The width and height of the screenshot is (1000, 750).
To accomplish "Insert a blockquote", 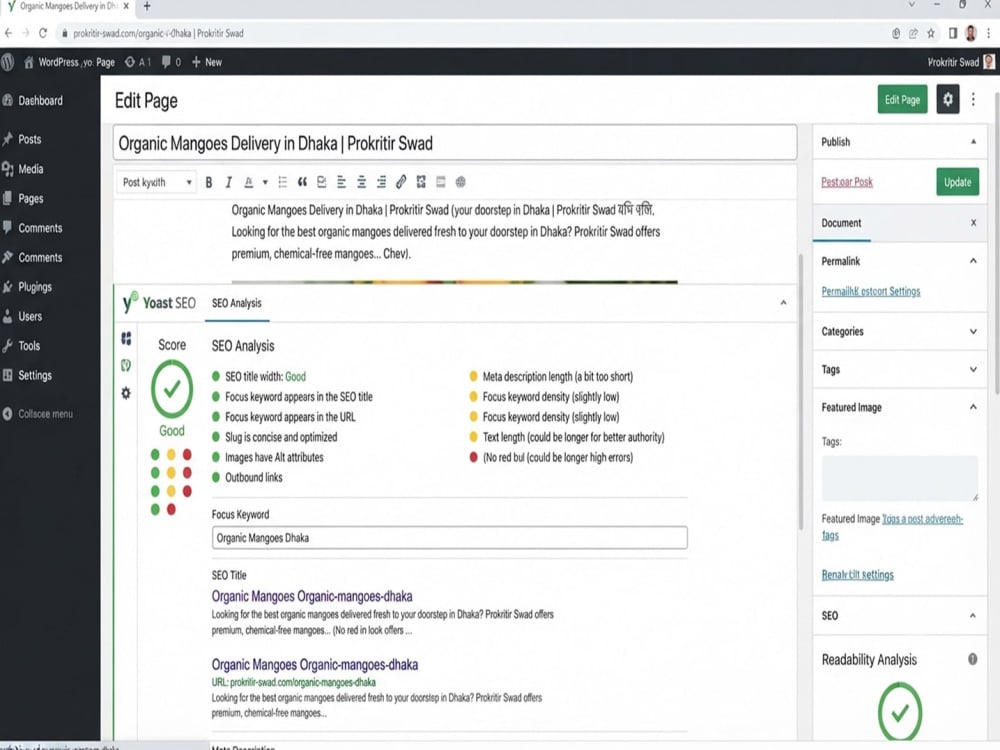I will [302, 182].
